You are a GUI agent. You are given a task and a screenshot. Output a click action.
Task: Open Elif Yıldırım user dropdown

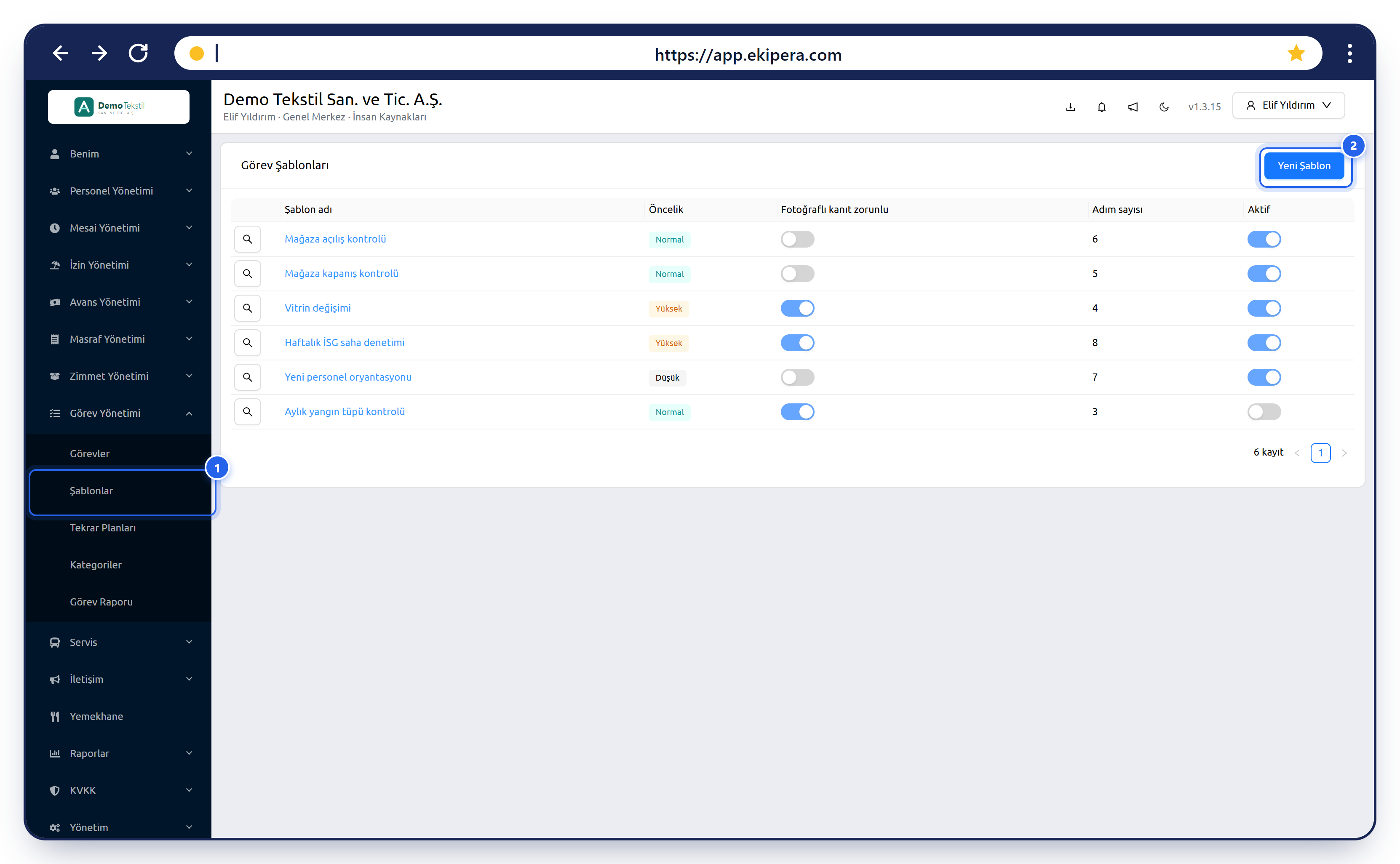1288,105
